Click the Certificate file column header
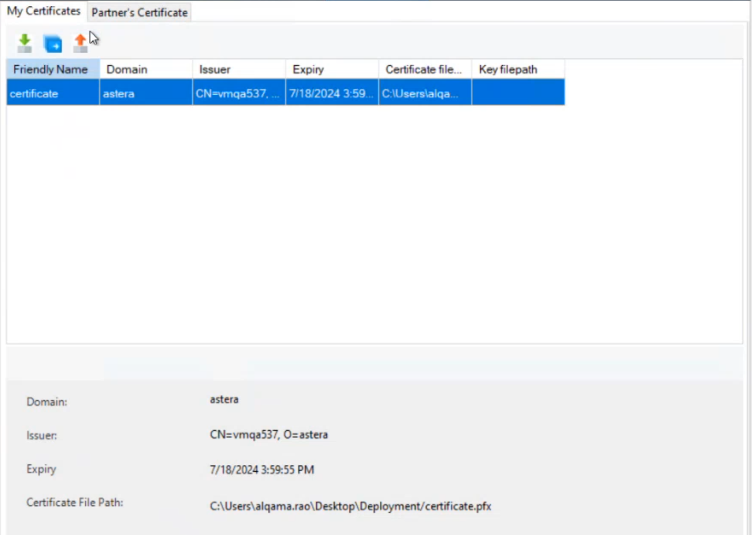 click(424, 70)
